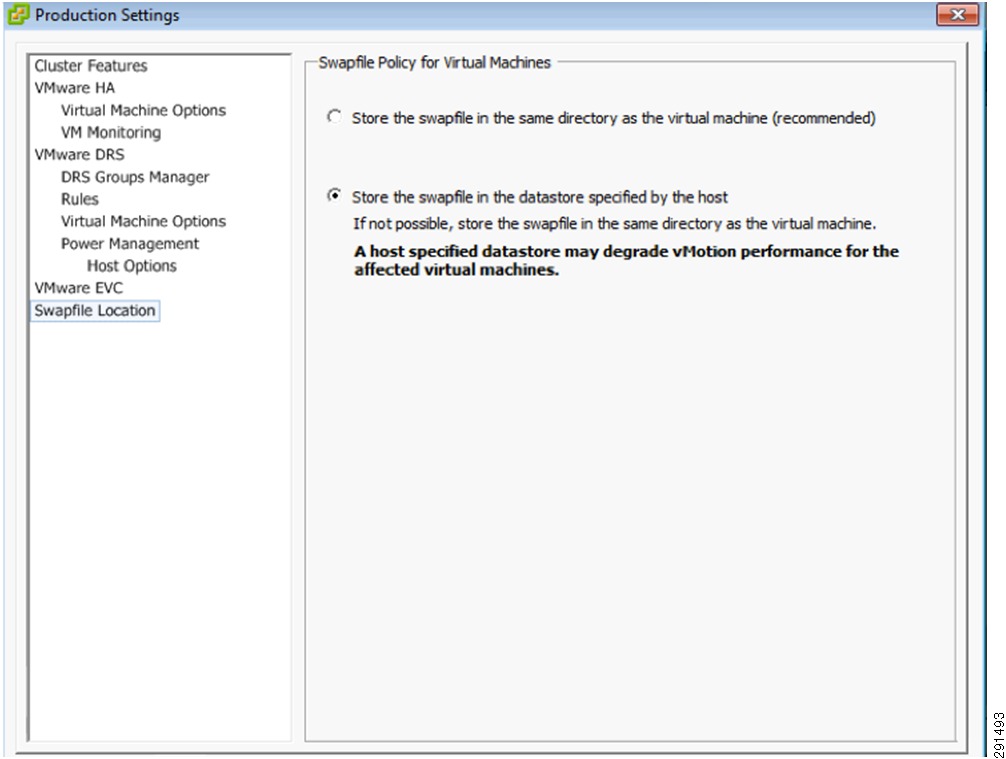This screenshot has width=1006, height=759.
Task: Select Cluster Features in the settings tree
Action: tap(90, 65)
